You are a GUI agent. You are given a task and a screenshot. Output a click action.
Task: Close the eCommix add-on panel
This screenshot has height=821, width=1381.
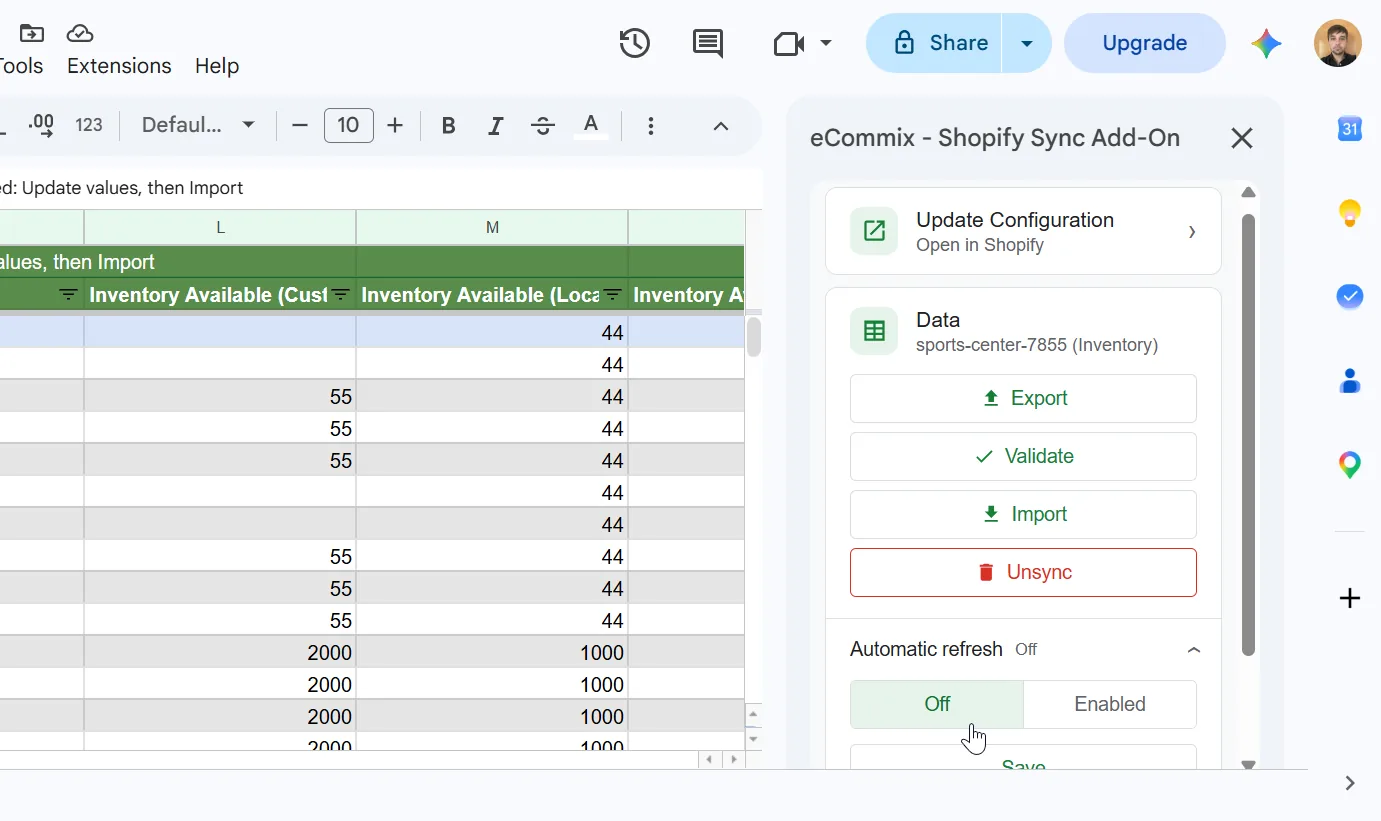tap(1241, 138)
